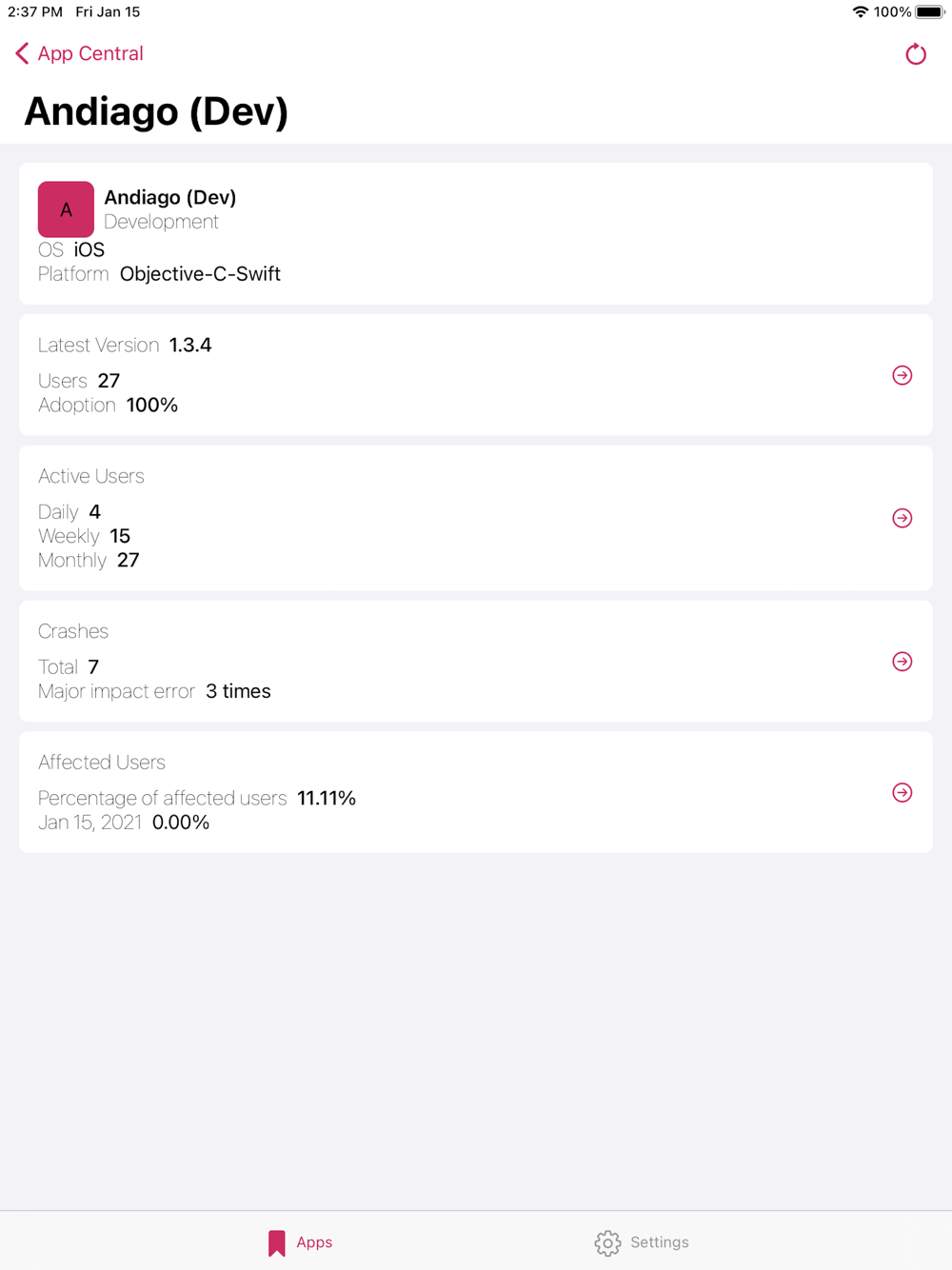This screenshot has height=1270, width=952.
Task: Tap the Major impact error row
Action: click(154, 691)
